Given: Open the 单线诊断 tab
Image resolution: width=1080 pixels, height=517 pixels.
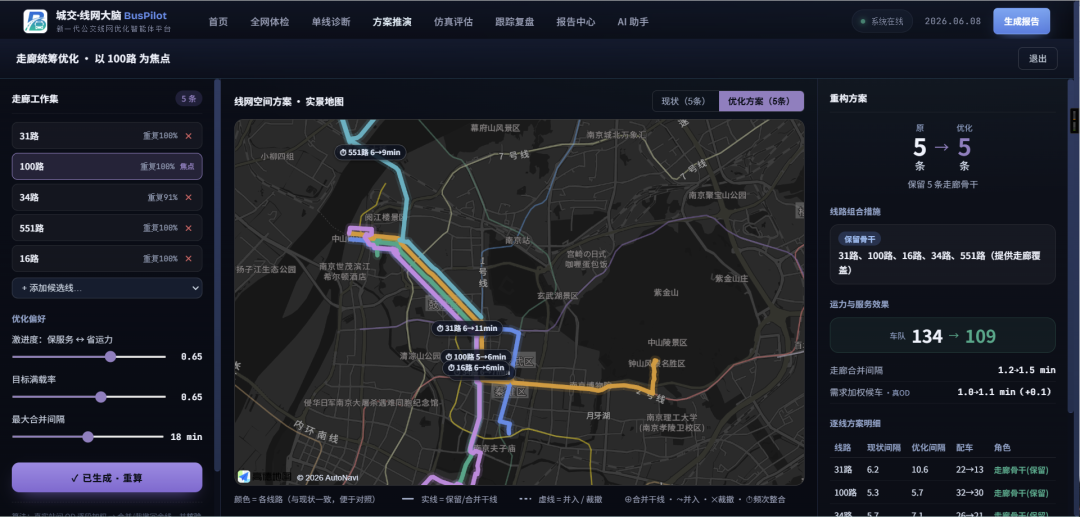Looking at the screenshot, I should (x=331, y=21).
